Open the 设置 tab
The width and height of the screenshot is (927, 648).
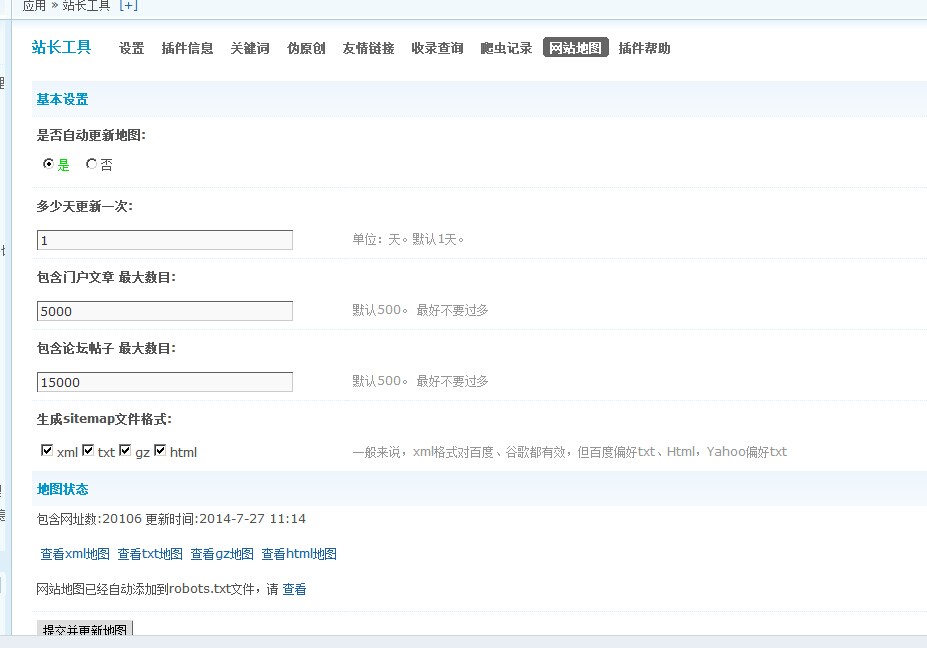131,48
